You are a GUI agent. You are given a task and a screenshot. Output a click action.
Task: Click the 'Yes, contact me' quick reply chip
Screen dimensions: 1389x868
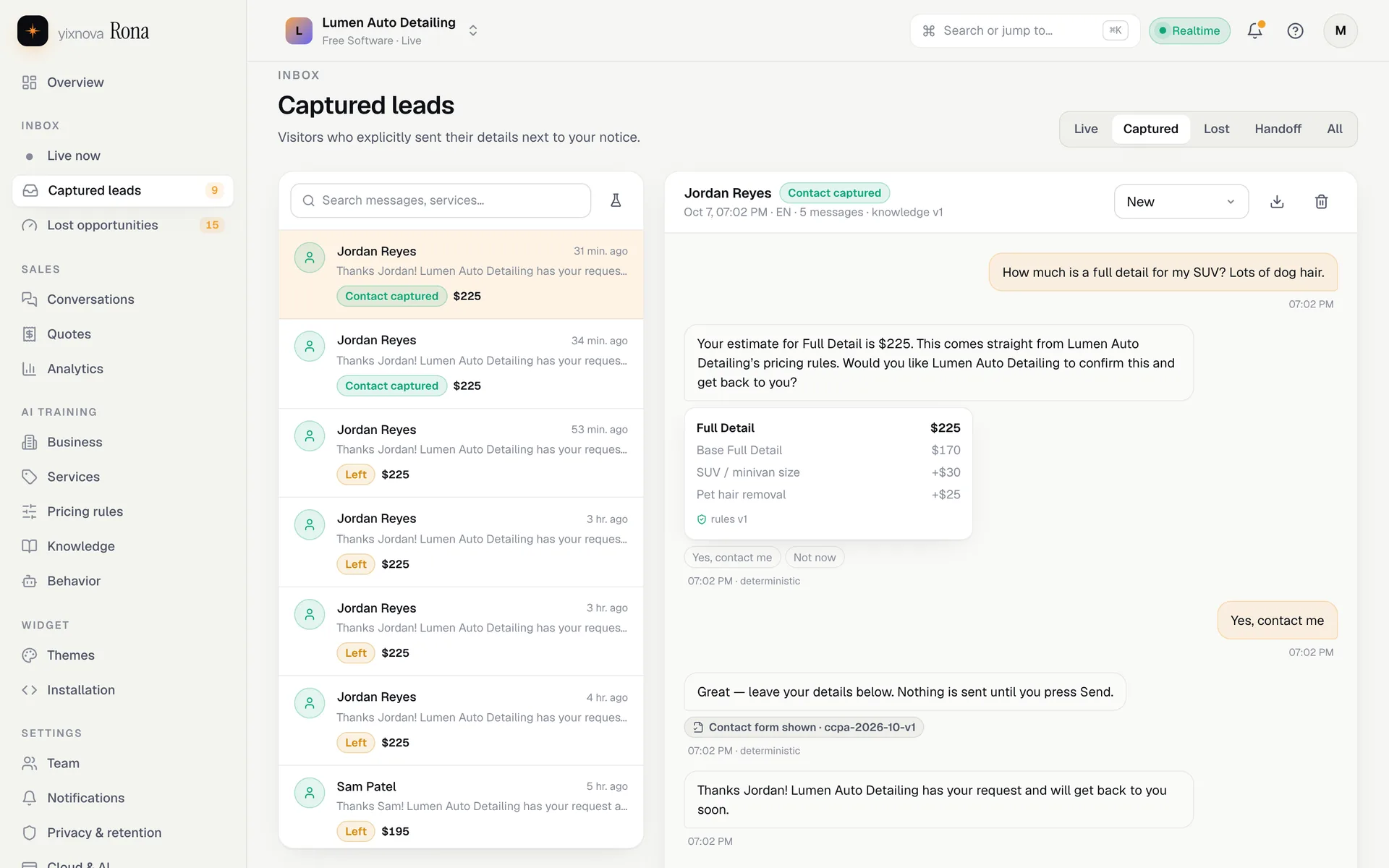click(731, 557)
